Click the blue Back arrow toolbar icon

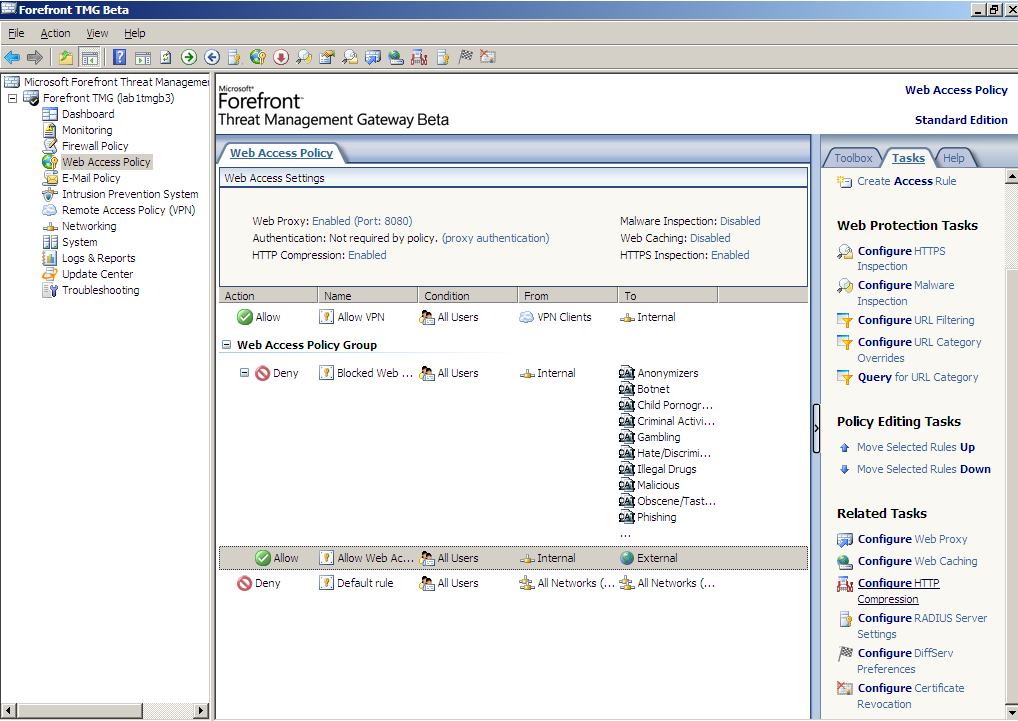coord(12,57)
